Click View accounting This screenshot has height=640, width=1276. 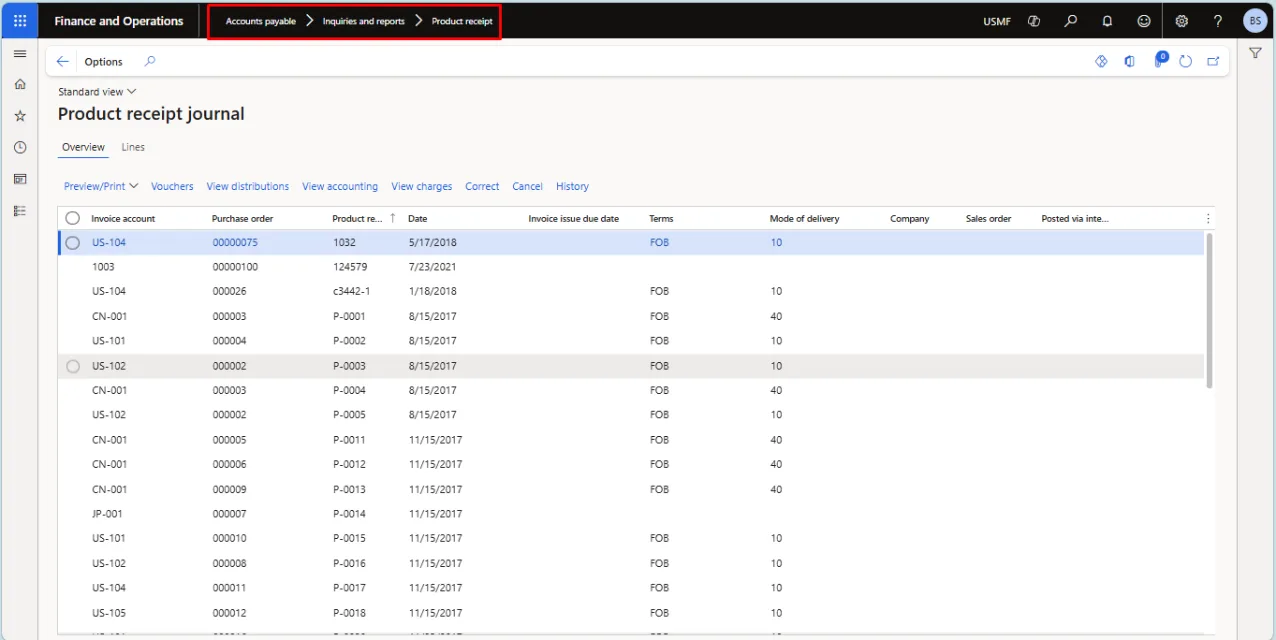pos(340,186)
